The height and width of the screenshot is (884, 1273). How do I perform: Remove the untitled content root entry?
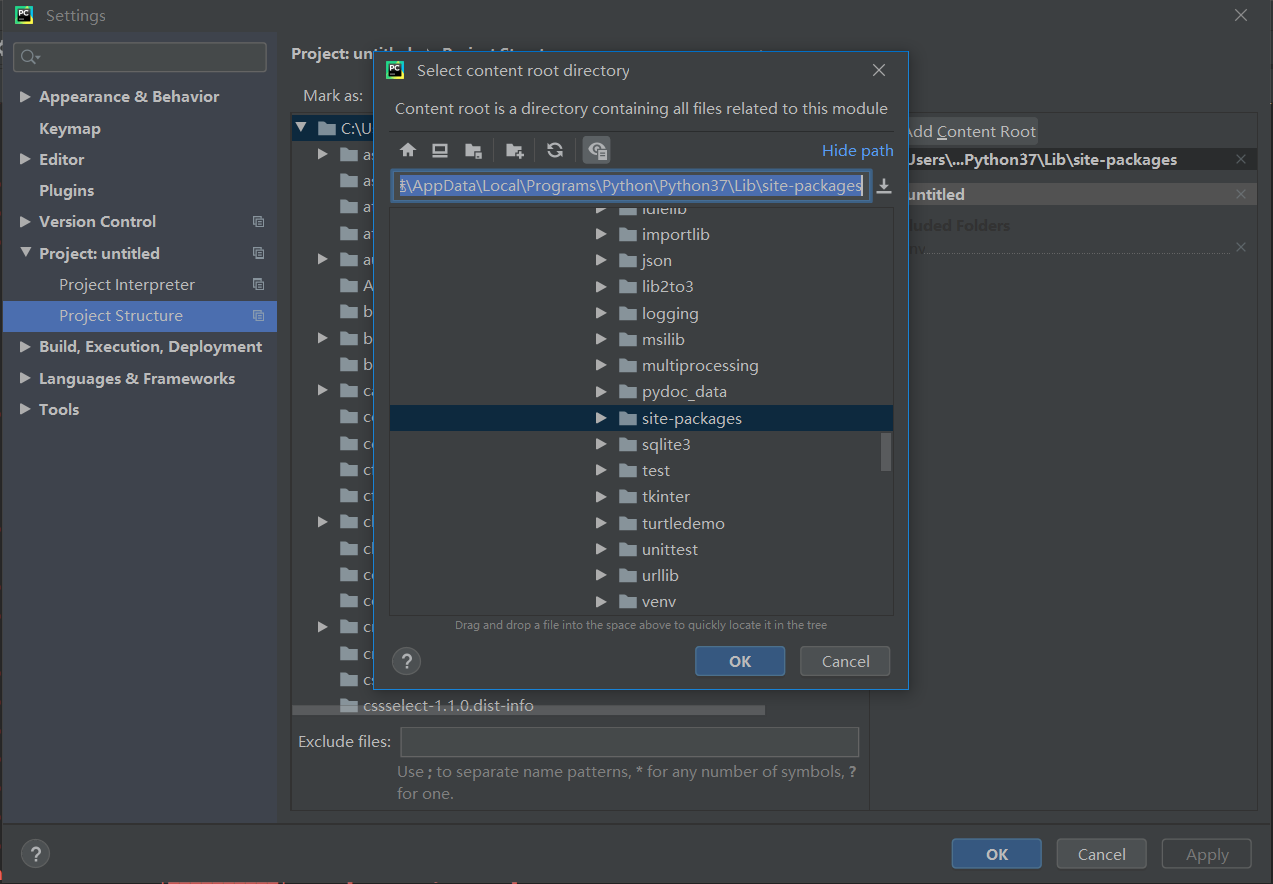pyautogui.click(x=1241, y=194)
